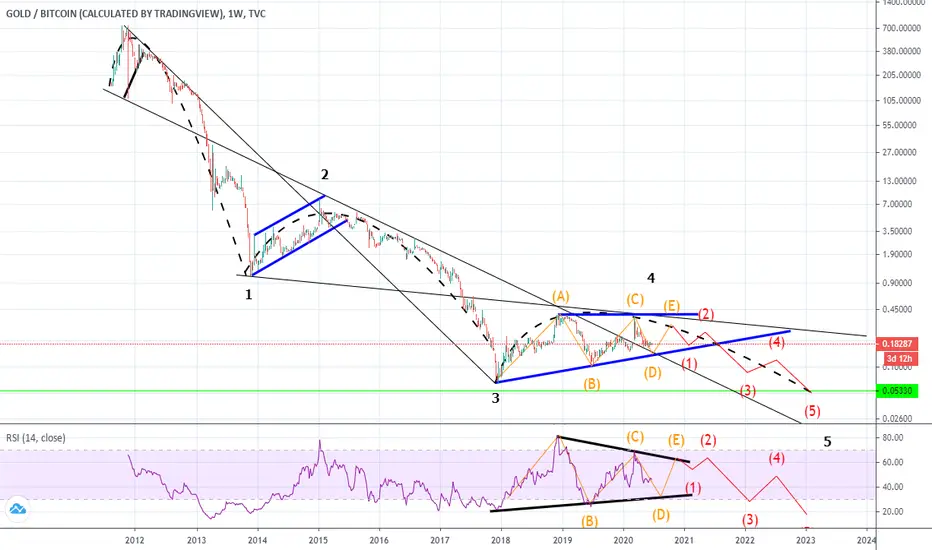Click the 2020 label on time axis
The image size is (932, 550).
click(x=623, y=540)
